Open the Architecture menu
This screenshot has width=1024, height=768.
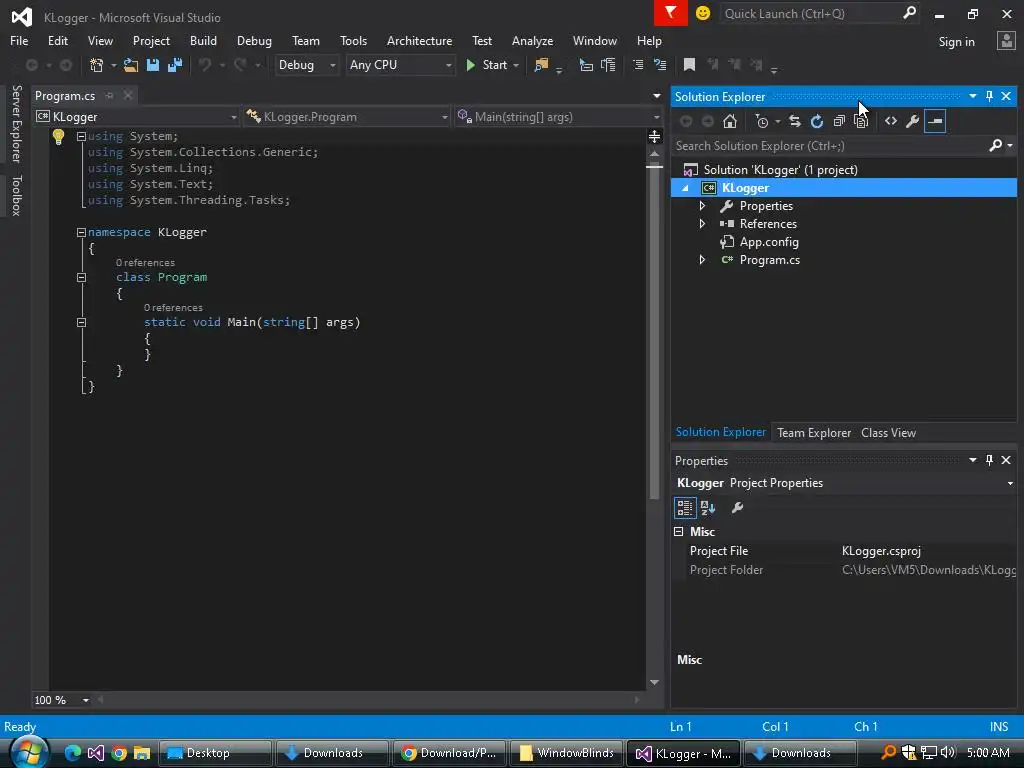(x=419, y=40)
